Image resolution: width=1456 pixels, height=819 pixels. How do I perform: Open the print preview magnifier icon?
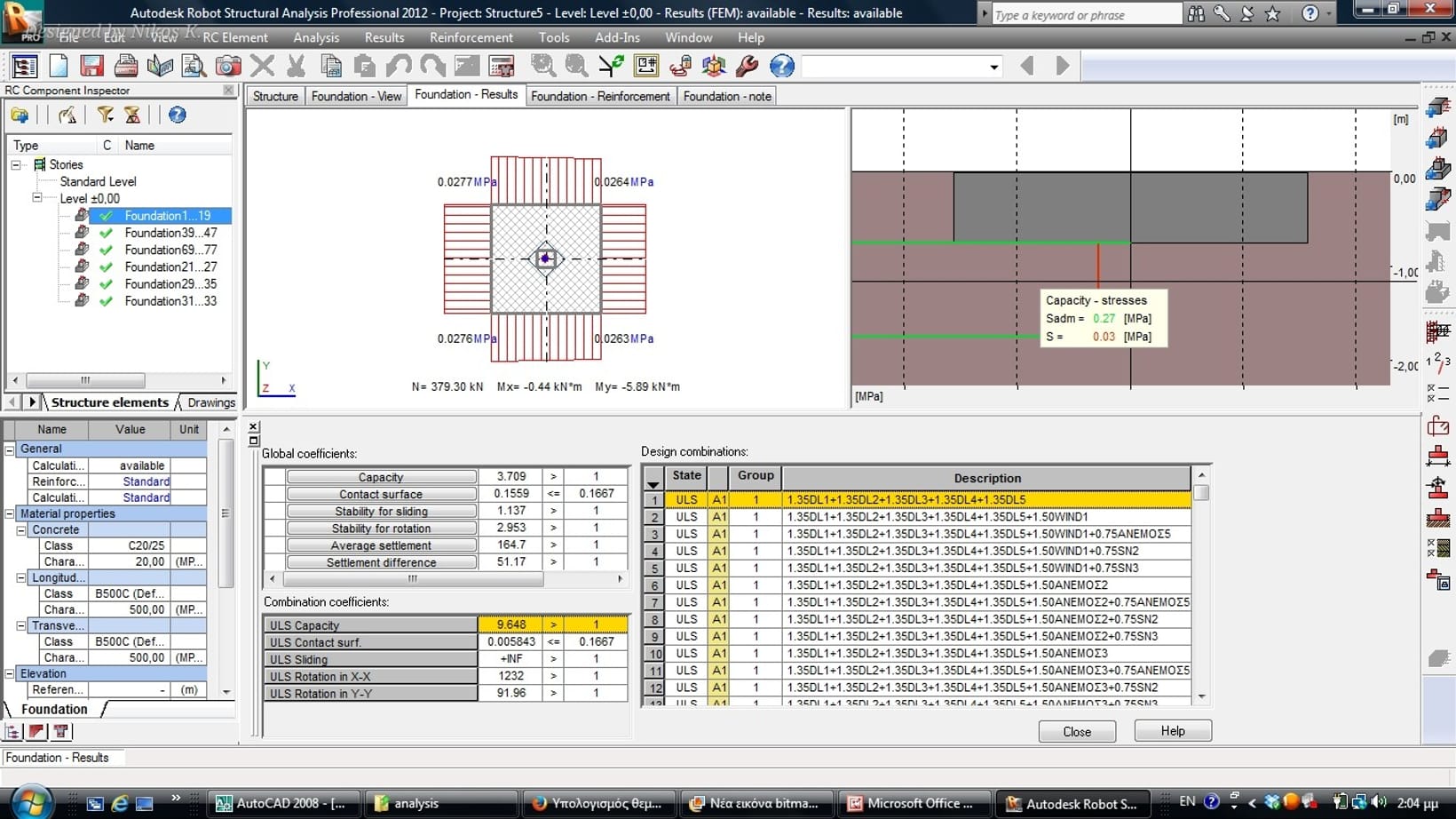pyautogui.click(x=194, y=66)
